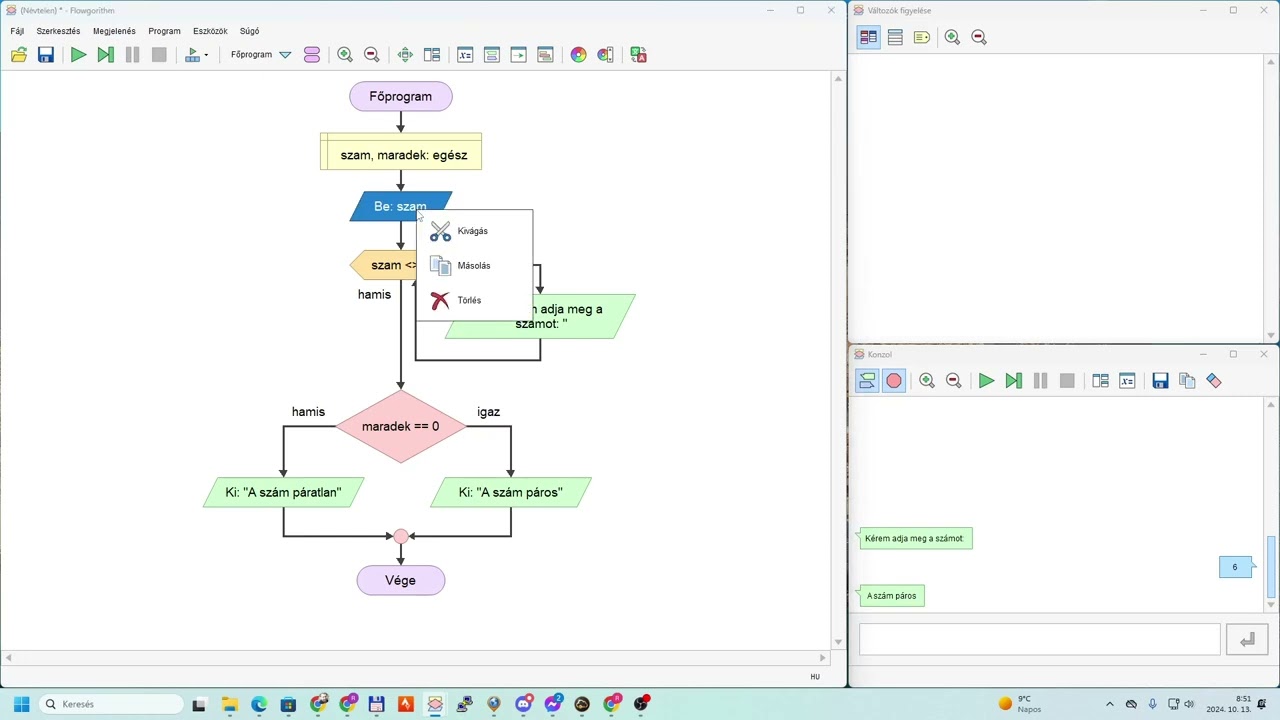The width and height of the screenshot is (1280, 720).
Task: Open the run speed dropdown
Action: [x=197, y=55]
